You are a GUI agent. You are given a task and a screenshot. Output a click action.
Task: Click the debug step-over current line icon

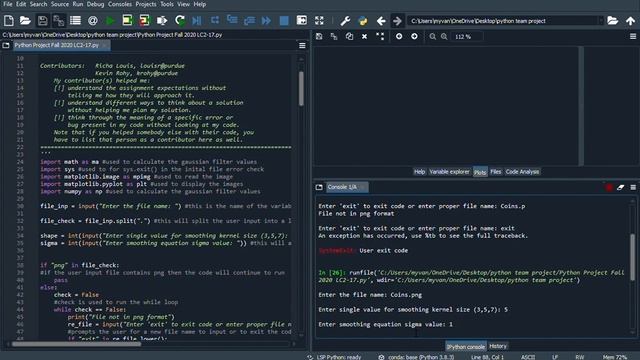(x=215, y=20)
